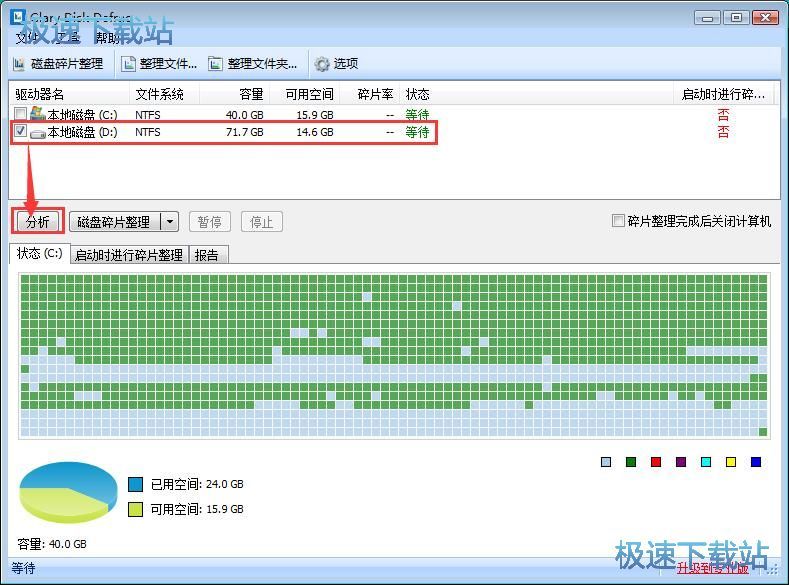Screen dimensions: 789x585
Task: Click the light blue legend swatch
Action: pyautogui.click(x=606, y=462)
